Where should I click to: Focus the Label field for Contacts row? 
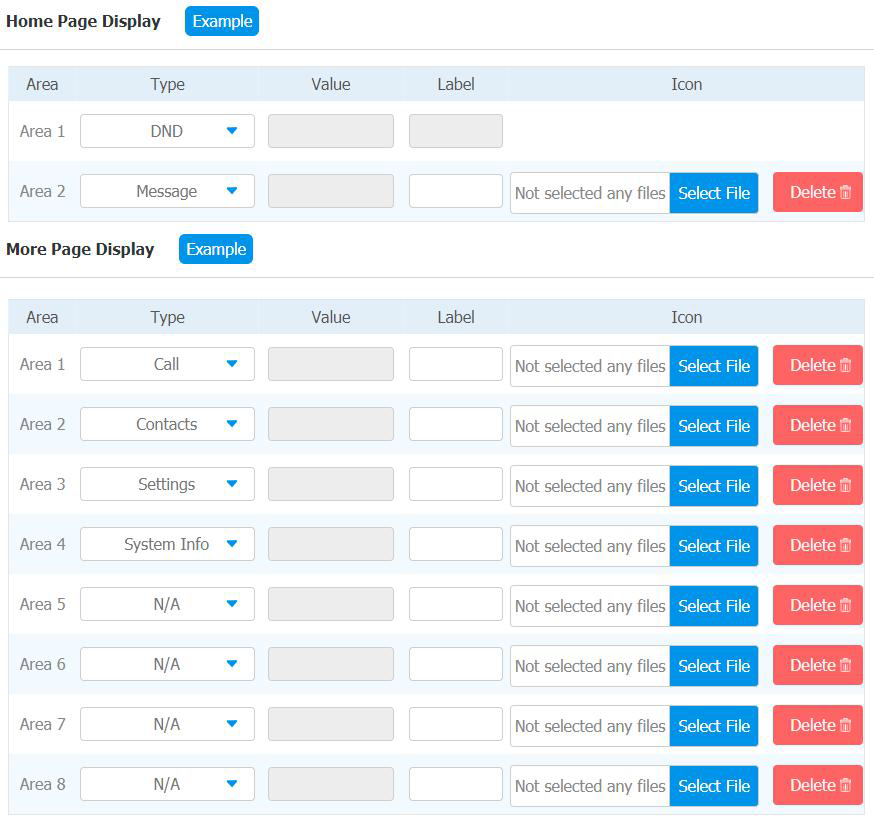tap(456, 424)
